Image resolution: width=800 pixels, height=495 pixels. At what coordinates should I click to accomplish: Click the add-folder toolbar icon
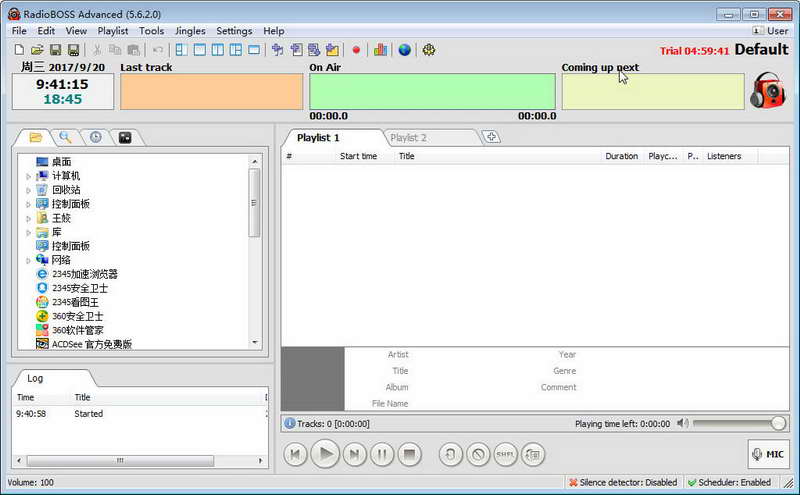[332, 50]
